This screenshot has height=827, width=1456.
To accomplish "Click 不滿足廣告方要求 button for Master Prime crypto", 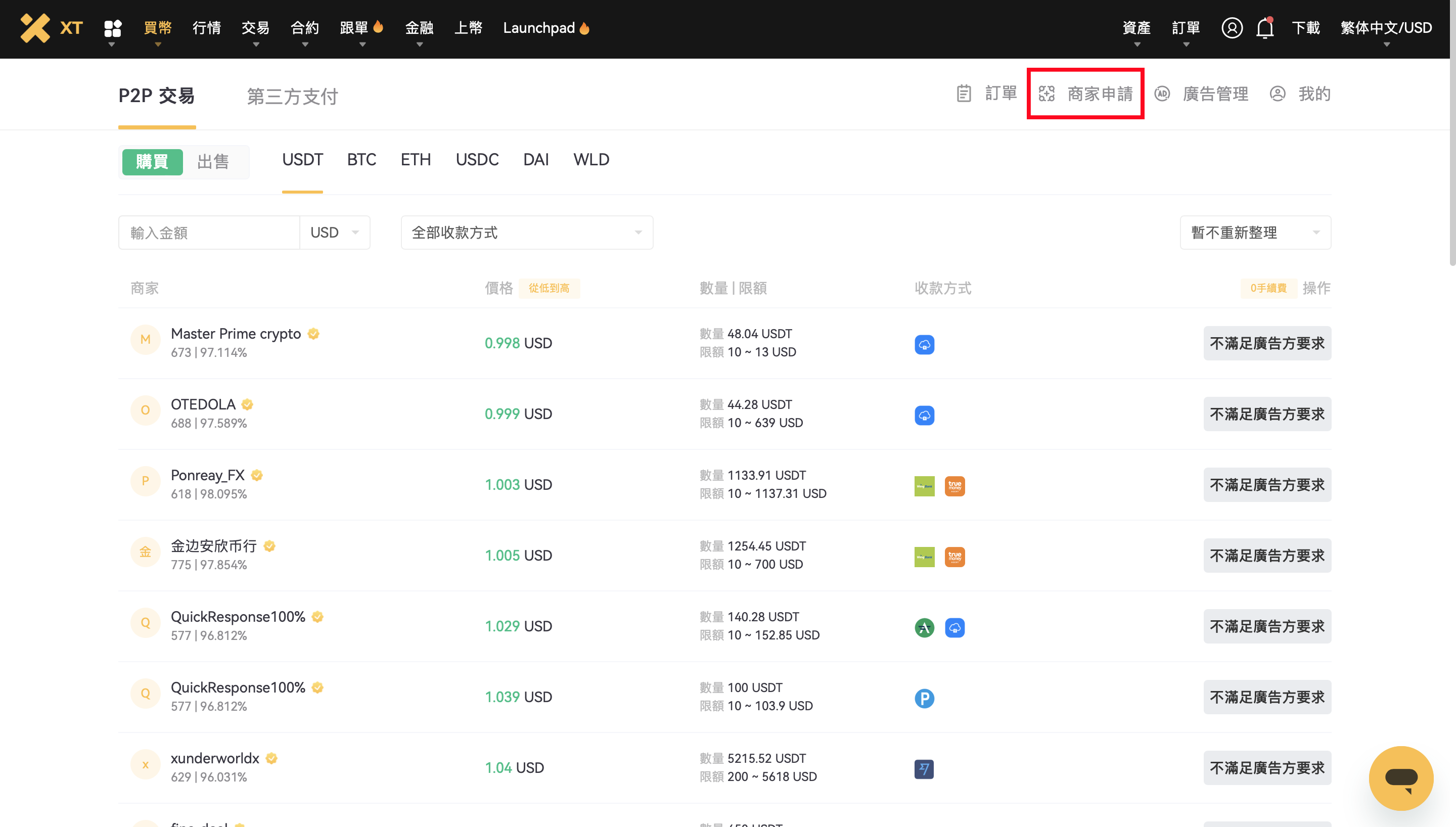I will 1266,343.
